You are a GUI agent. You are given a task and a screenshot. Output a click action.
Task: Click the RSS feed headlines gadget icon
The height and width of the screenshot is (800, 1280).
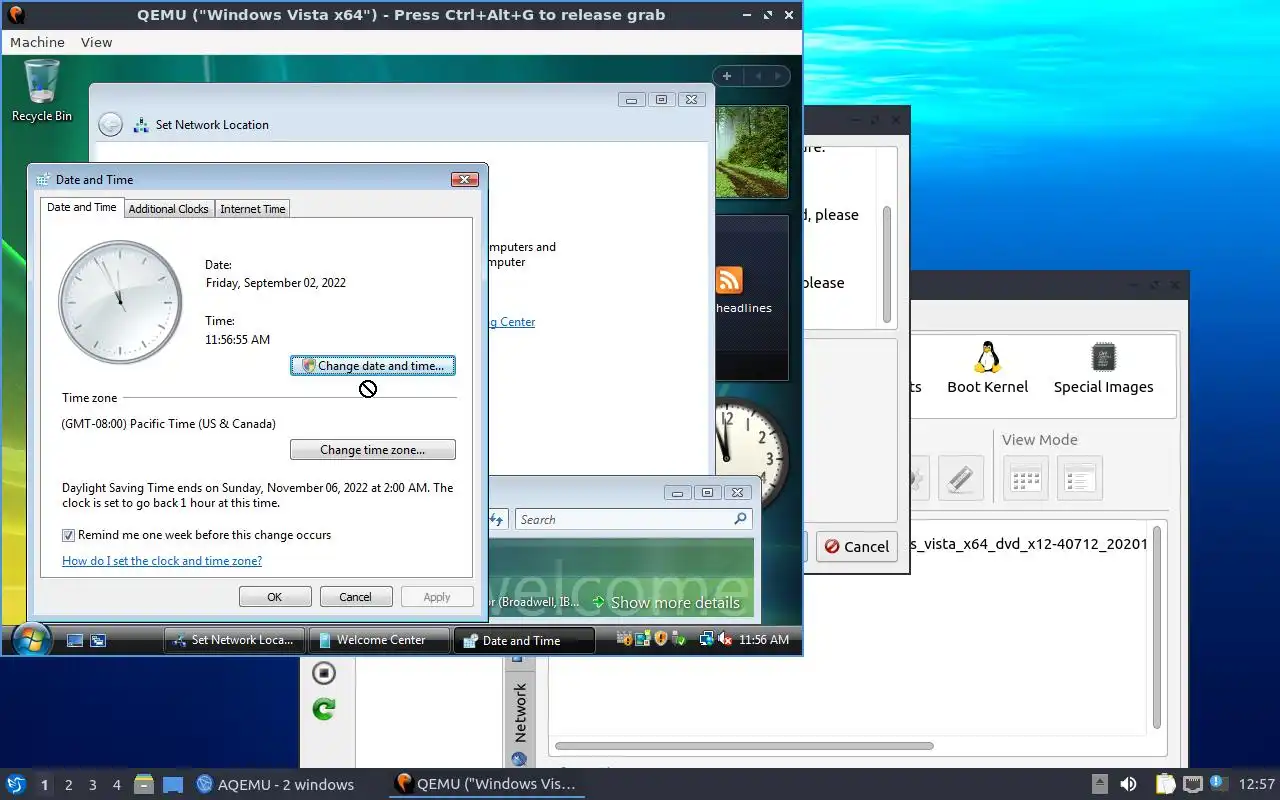[x=729, y=280]
